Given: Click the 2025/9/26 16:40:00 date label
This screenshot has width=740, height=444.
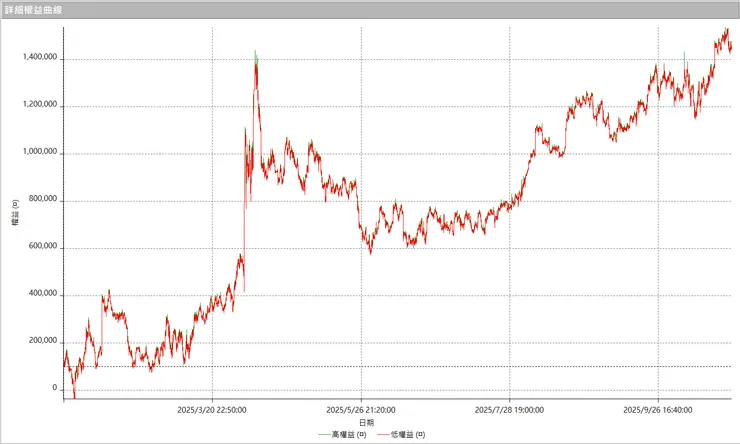Looking at the screenshot, I should 658,410.
